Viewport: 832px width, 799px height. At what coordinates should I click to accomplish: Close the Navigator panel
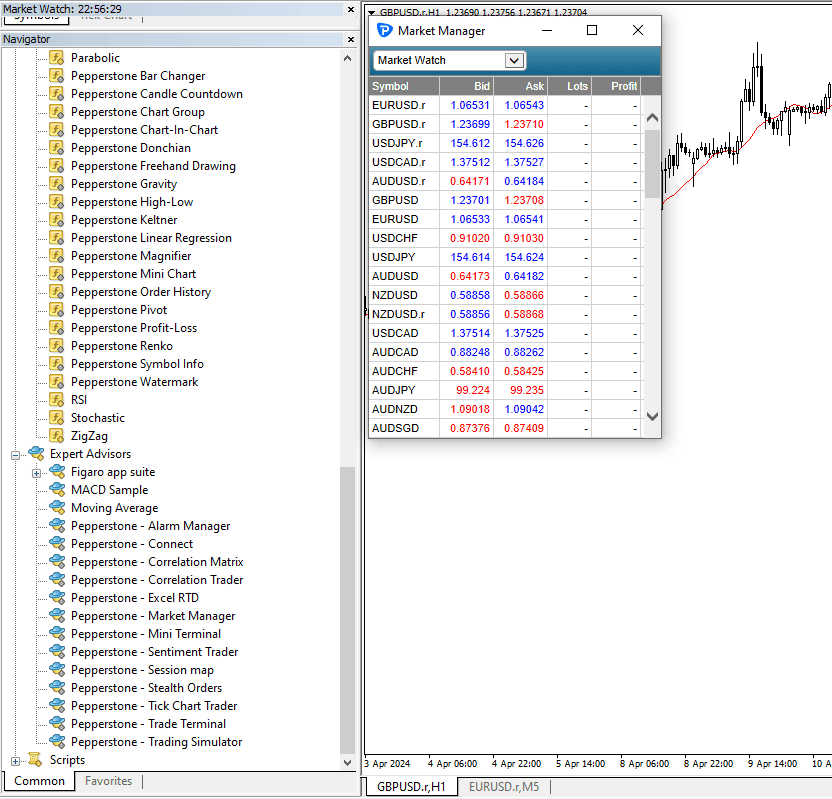pos(351,39)
